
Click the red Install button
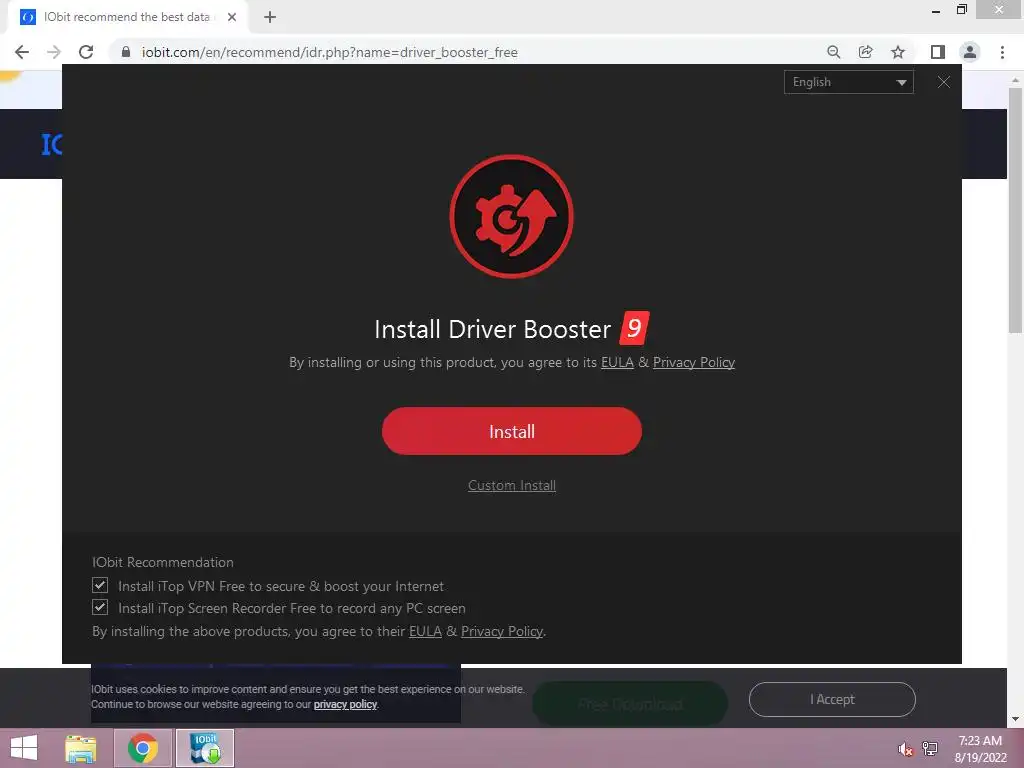point(511,431)
